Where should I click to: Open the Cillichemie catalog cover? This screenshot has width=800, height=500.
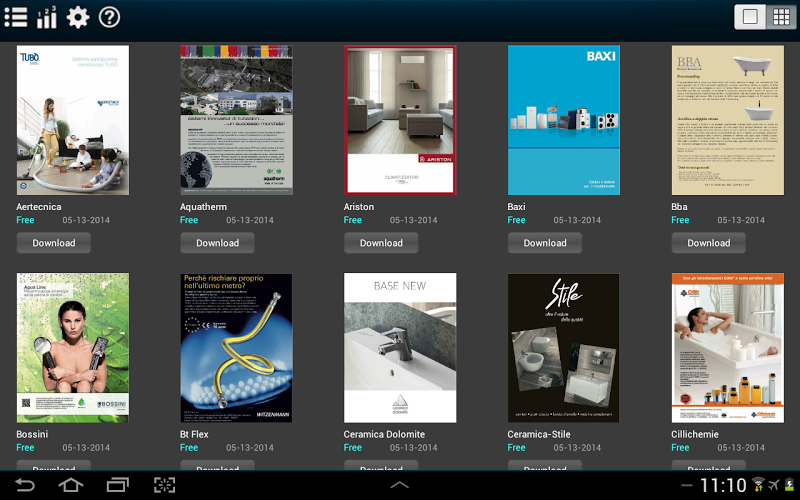tap(728, 348)
